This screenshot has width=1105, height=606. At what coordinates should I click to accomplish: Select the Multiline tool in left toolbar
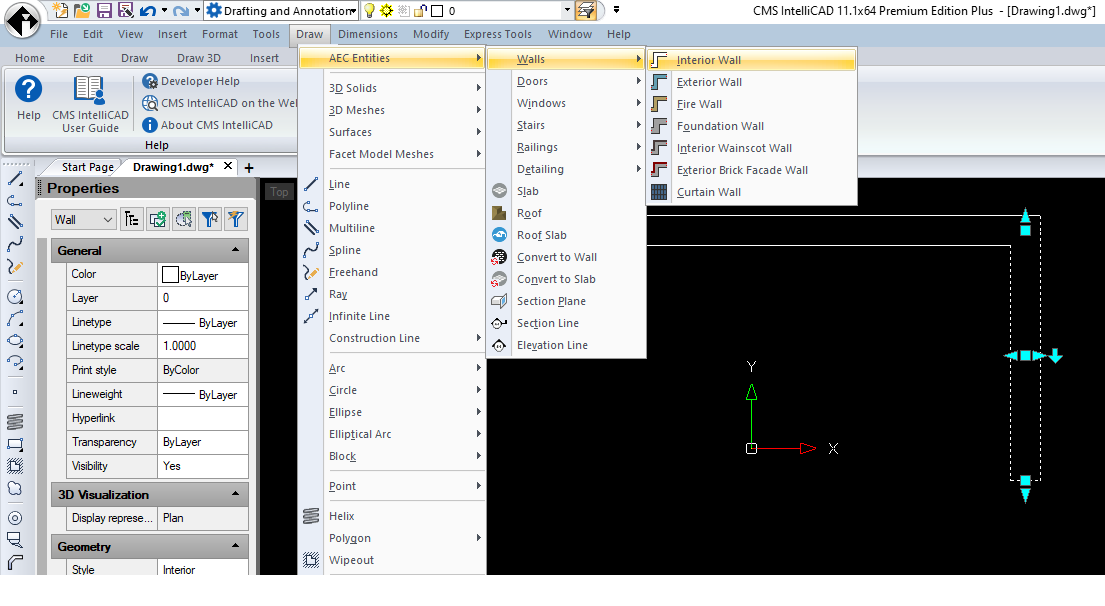point(15,222)
